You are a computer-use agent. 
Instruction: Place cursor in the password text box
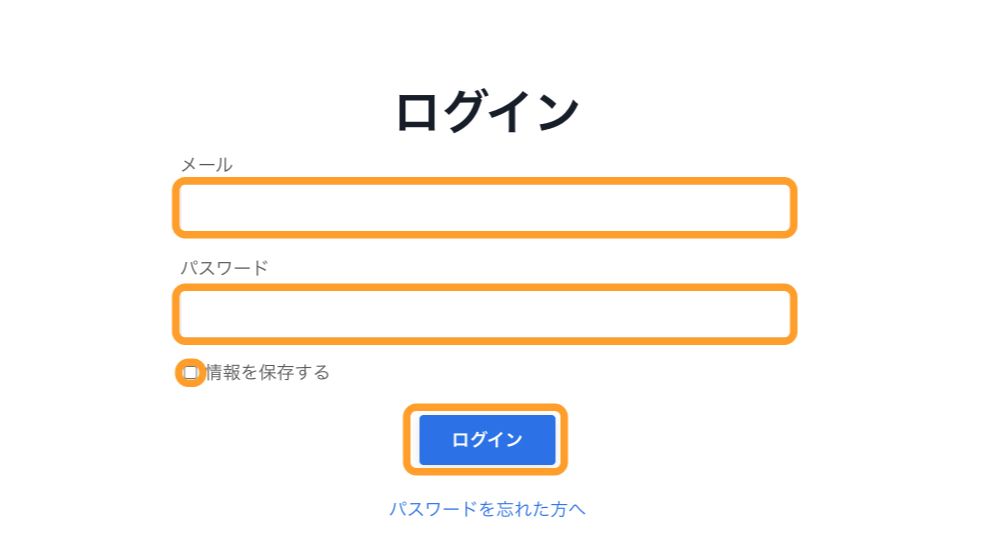[x=485, y=314]
